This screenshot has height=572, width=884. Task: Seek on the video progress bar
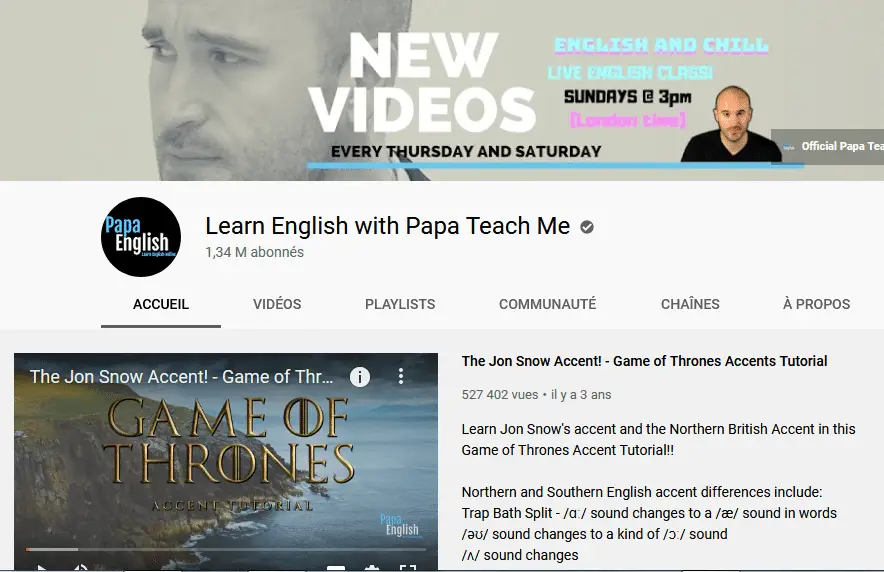226,549
